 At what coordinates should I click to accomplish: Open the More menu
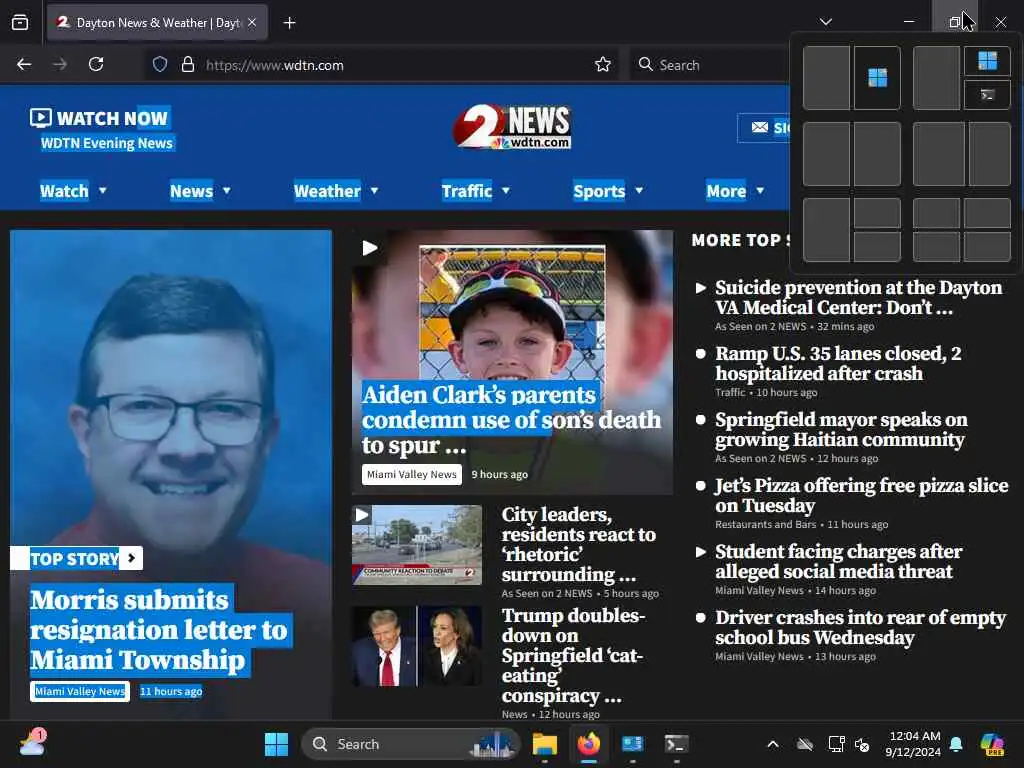coord(726,191)
